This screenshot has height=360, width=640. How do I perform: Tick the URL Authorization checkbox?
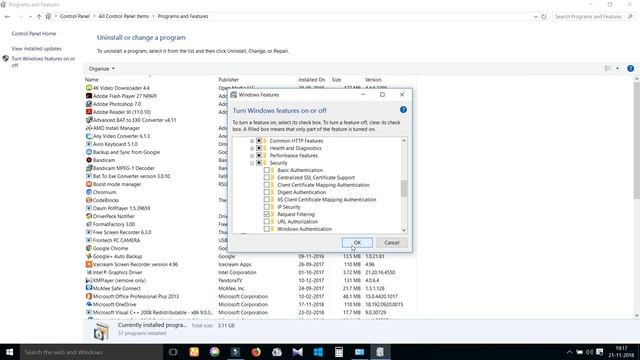267,222
